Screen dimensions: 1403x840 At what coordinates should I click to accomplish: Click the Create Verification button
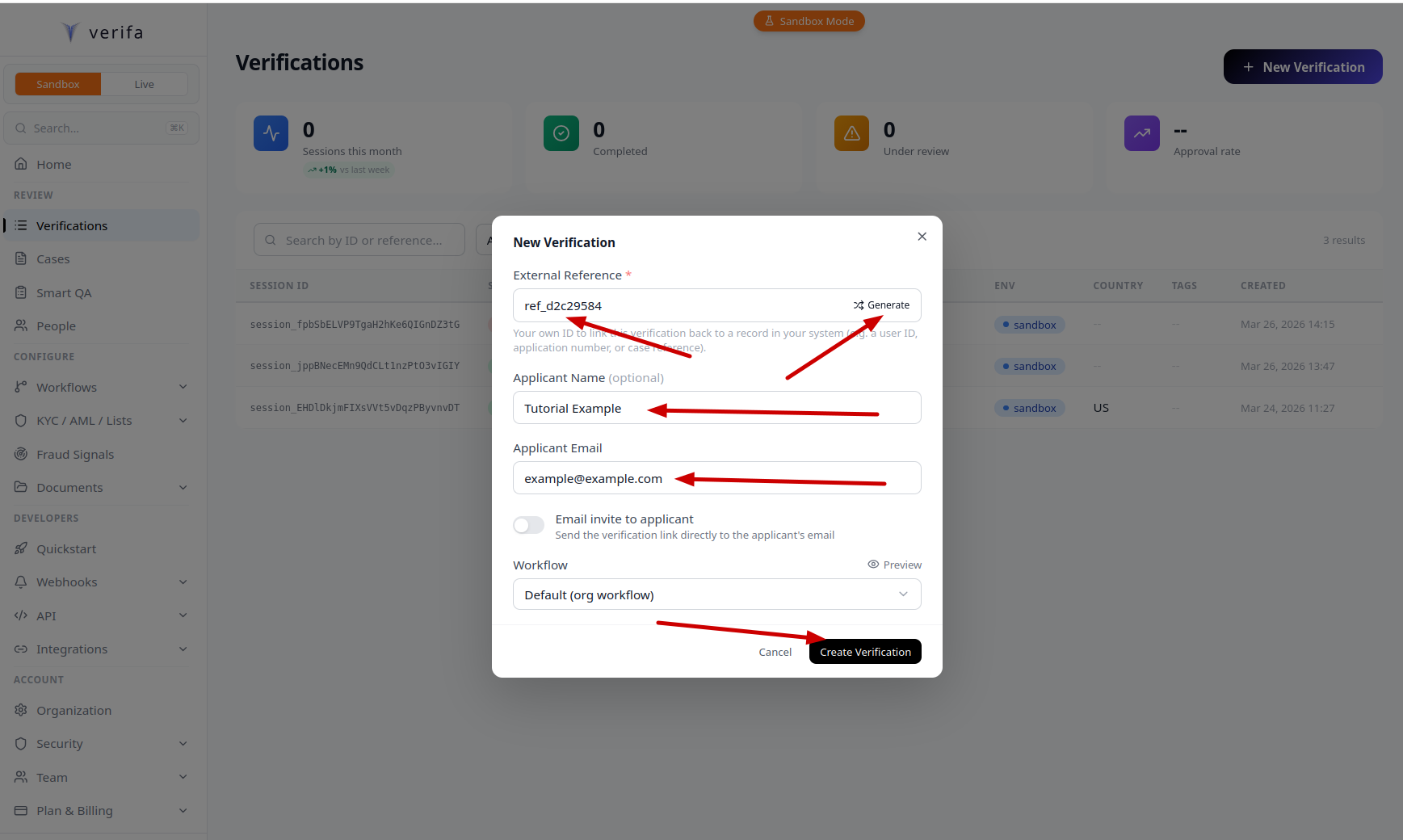coord(864,651)
